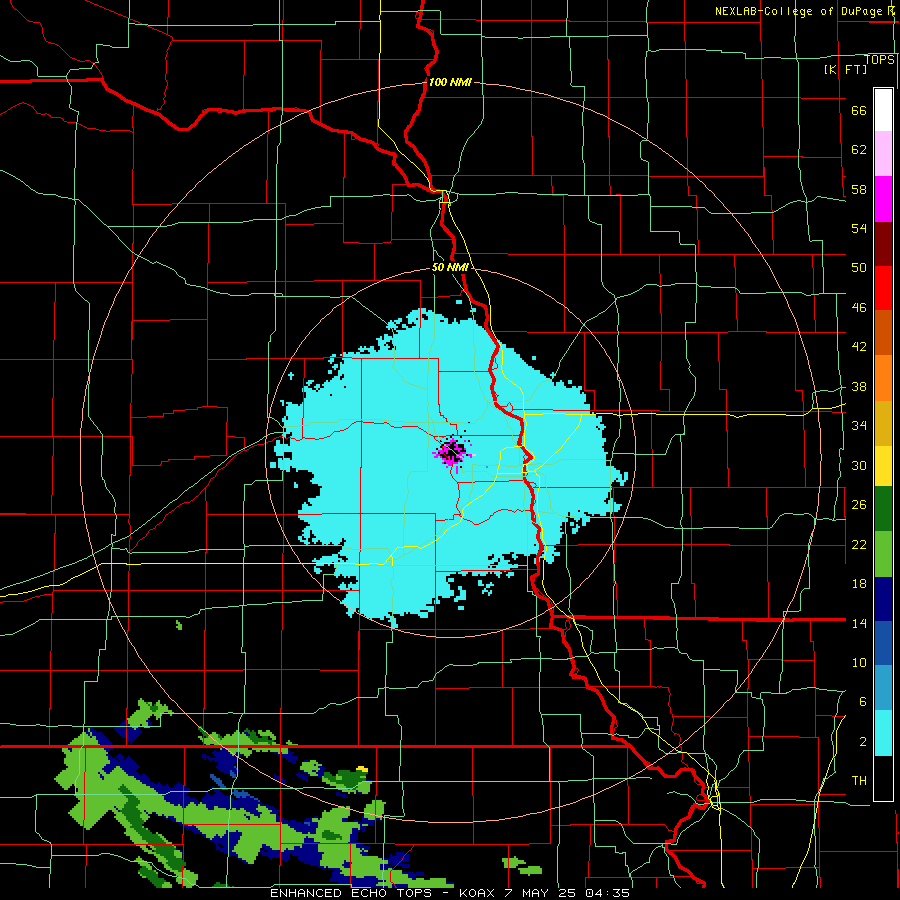
Task: Click the '[K FT]' units label
Action: (845, 69)
